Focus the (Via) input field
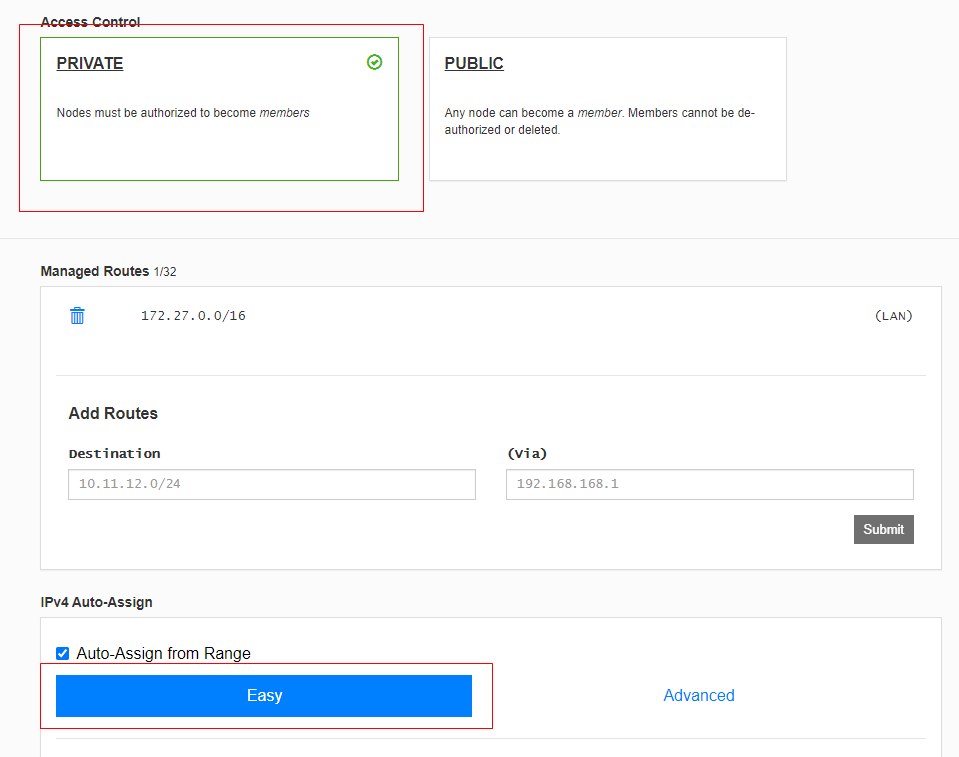Screen dimensions: 959x757 coord(710,484)
